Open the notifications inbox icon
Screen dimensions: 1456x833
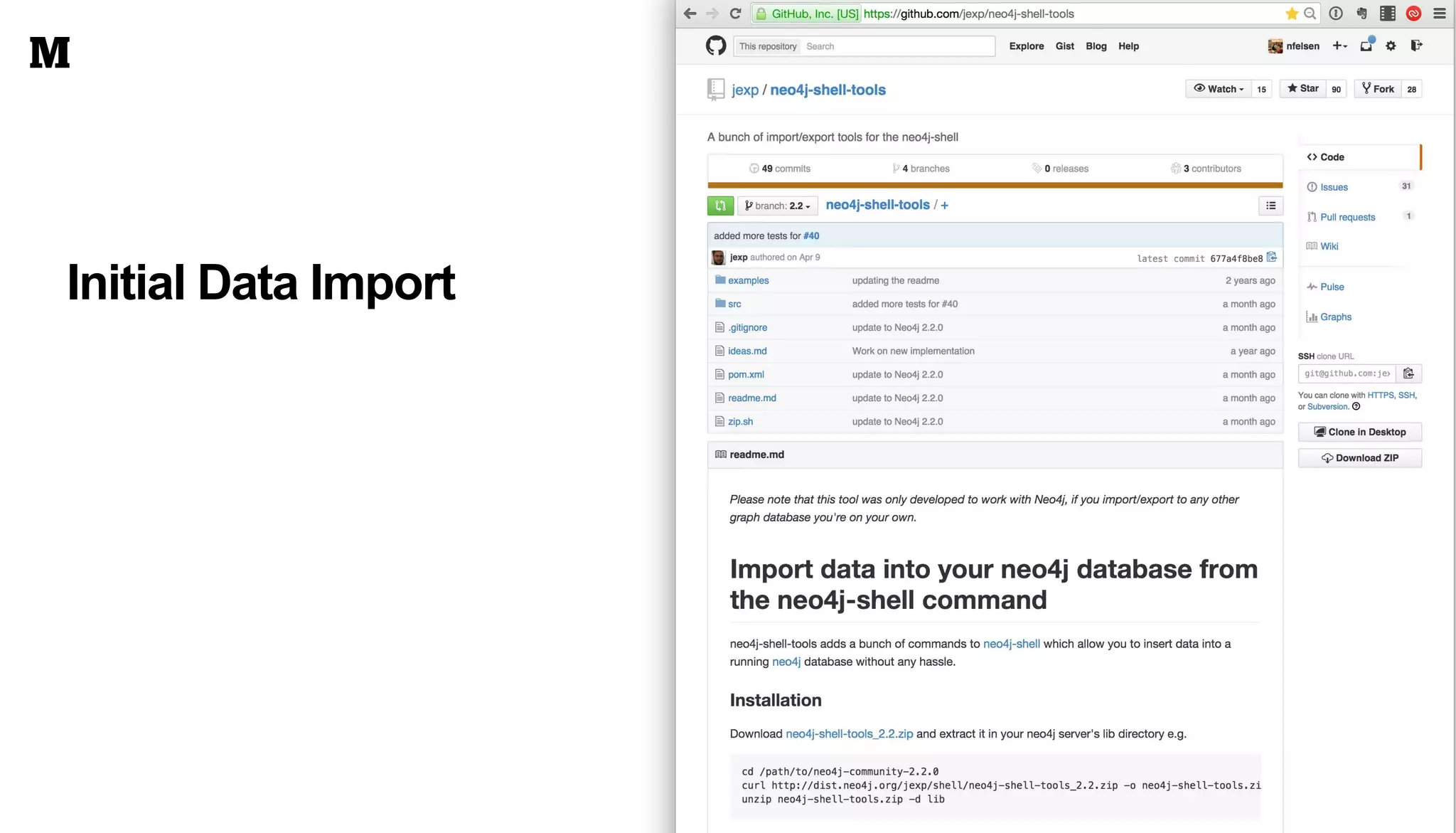click(x=1366, y=46)
